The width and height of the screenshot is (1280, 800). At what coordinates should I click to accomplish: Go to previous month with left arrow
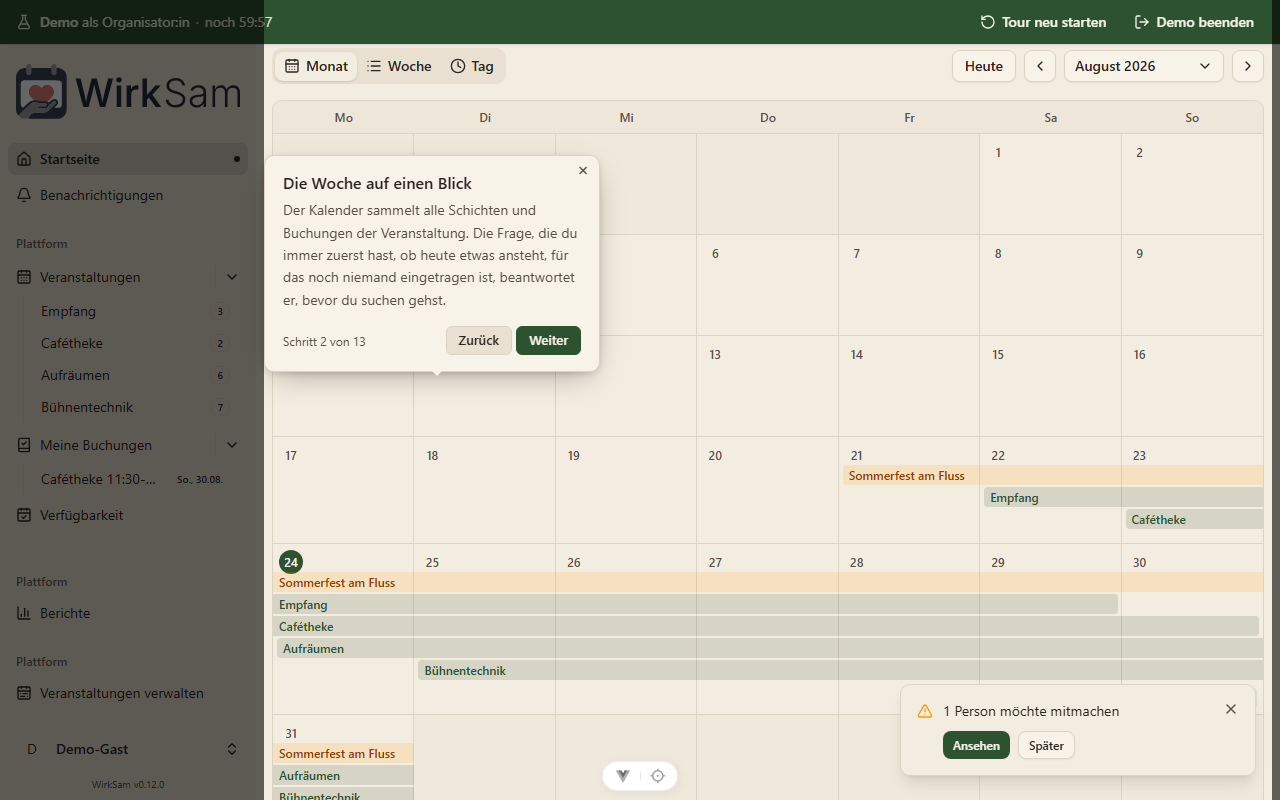1040,66
